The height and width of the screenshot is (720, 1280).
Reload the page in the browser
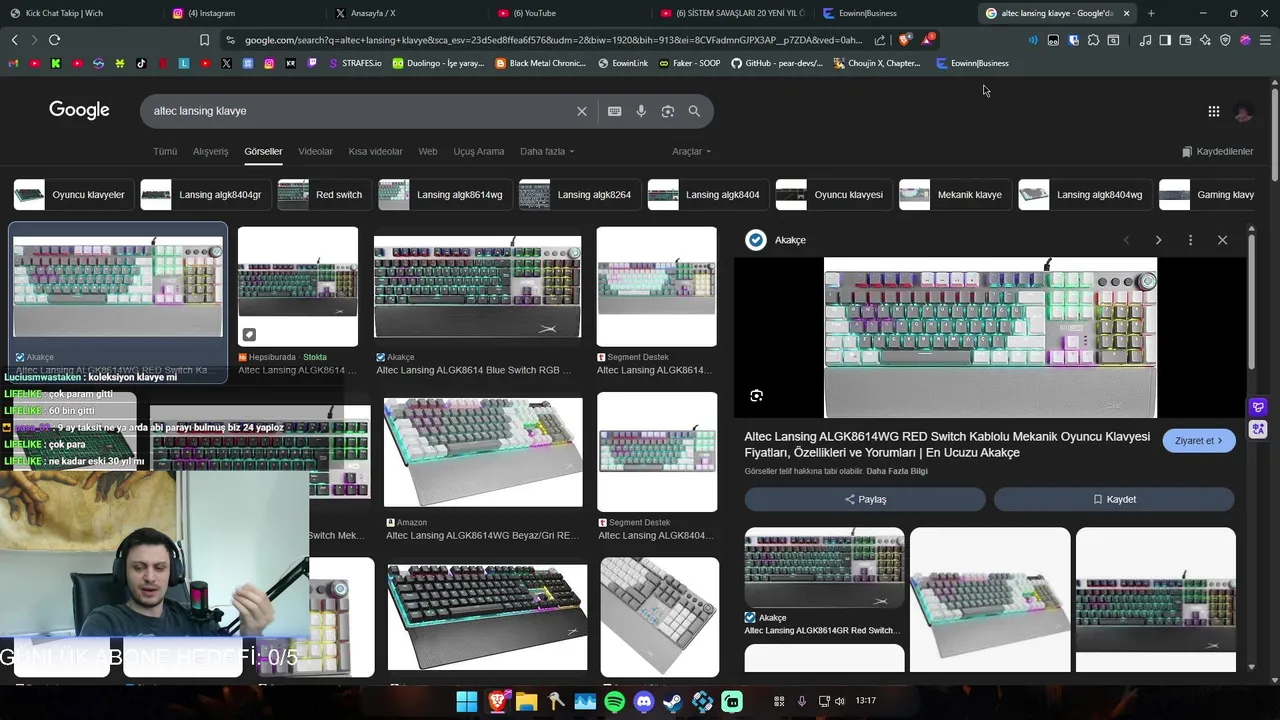54,40
